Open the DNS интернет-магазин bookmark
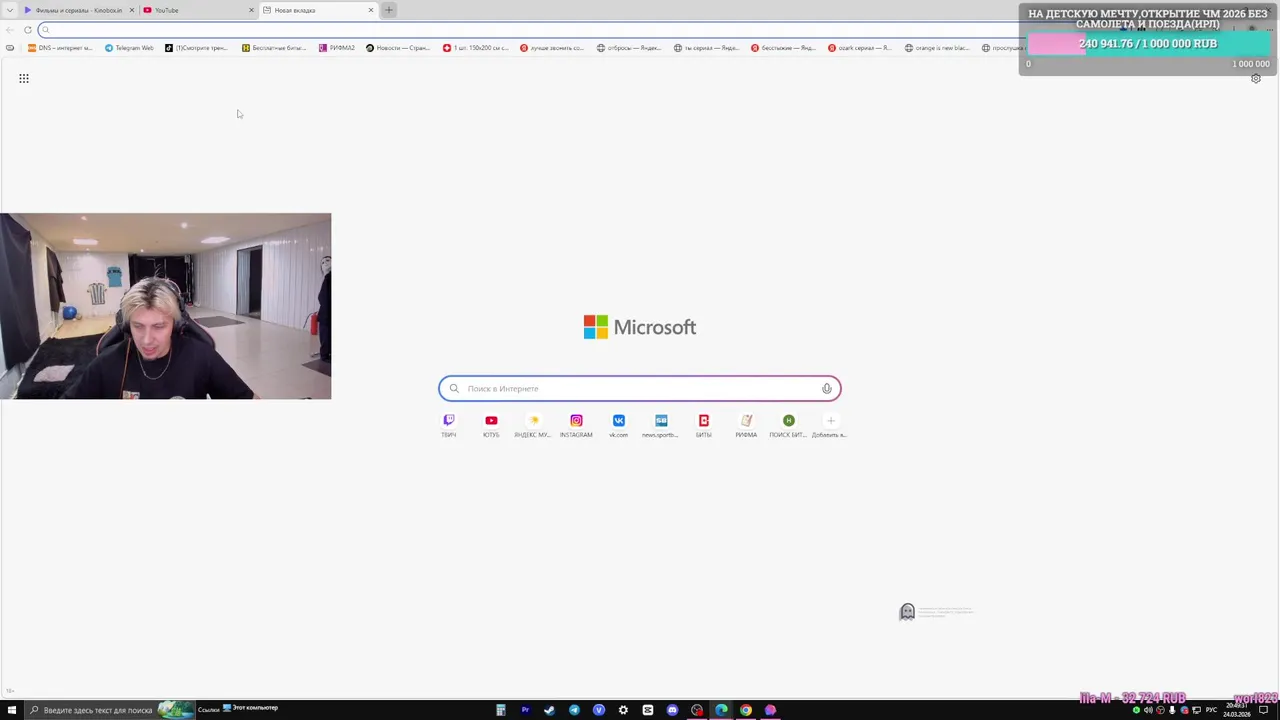Image resolution: width=1280 pixels, height=720 pixels. (60, 48)
